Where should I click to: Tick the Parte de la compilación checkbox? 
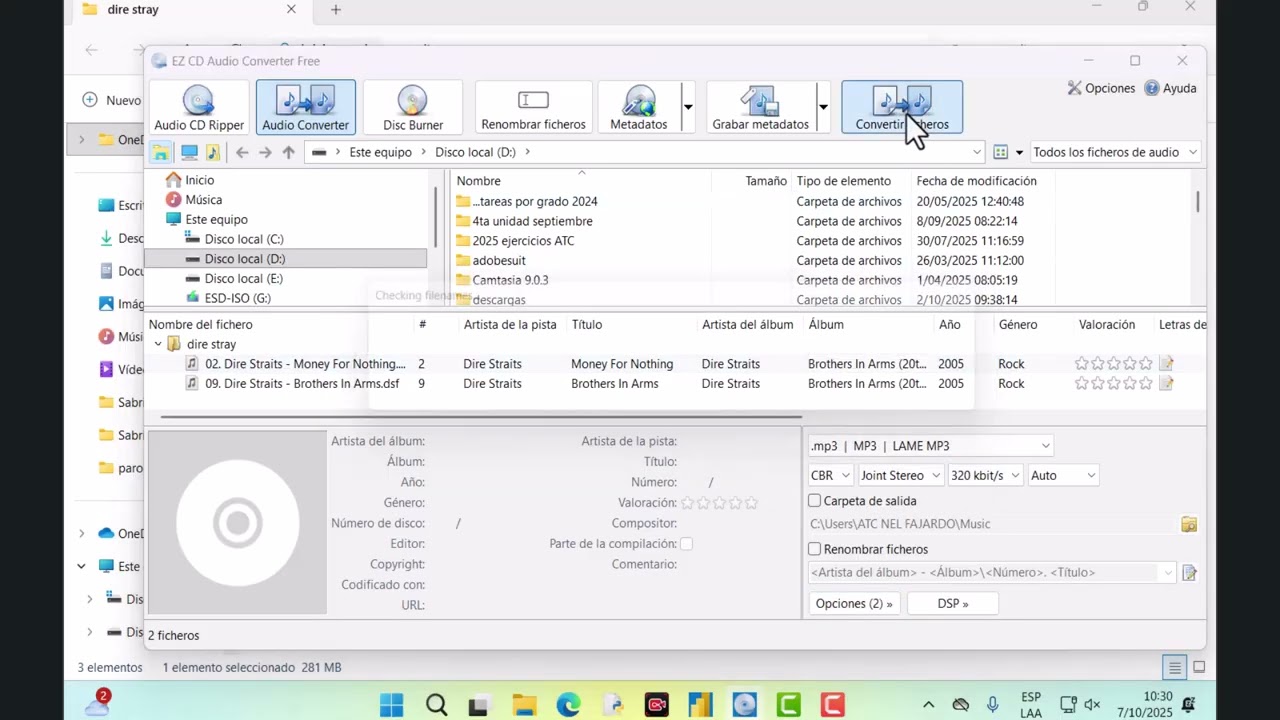click(x=686, y=544)
